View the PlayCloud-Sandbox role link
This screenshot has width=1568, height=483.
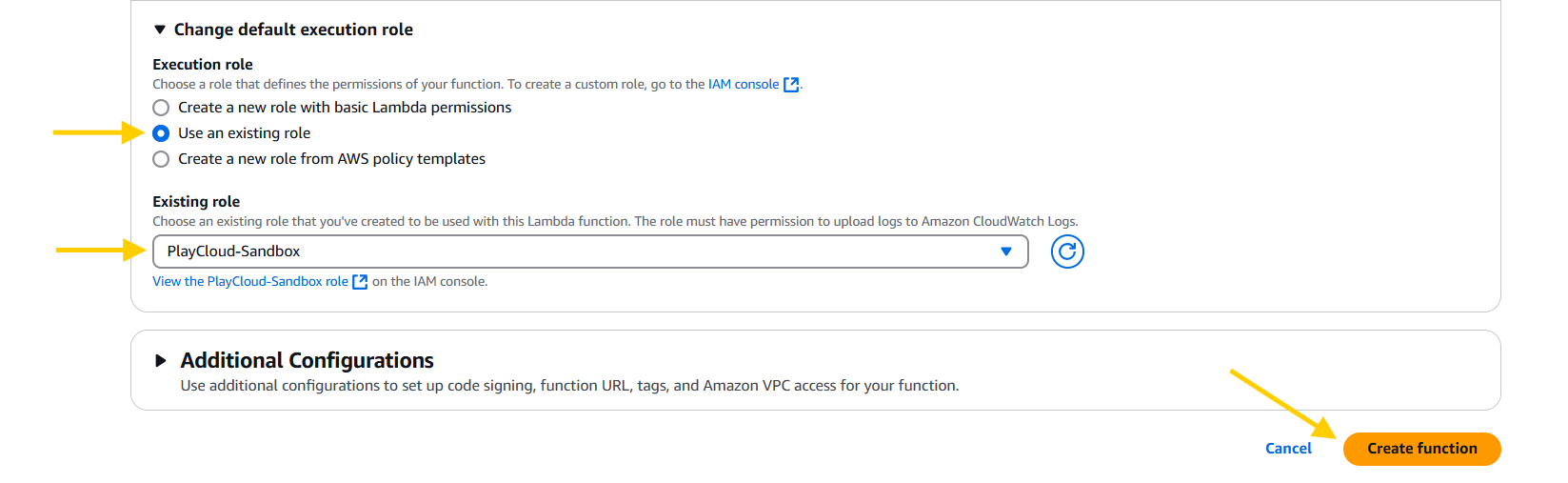click(250, 282)
